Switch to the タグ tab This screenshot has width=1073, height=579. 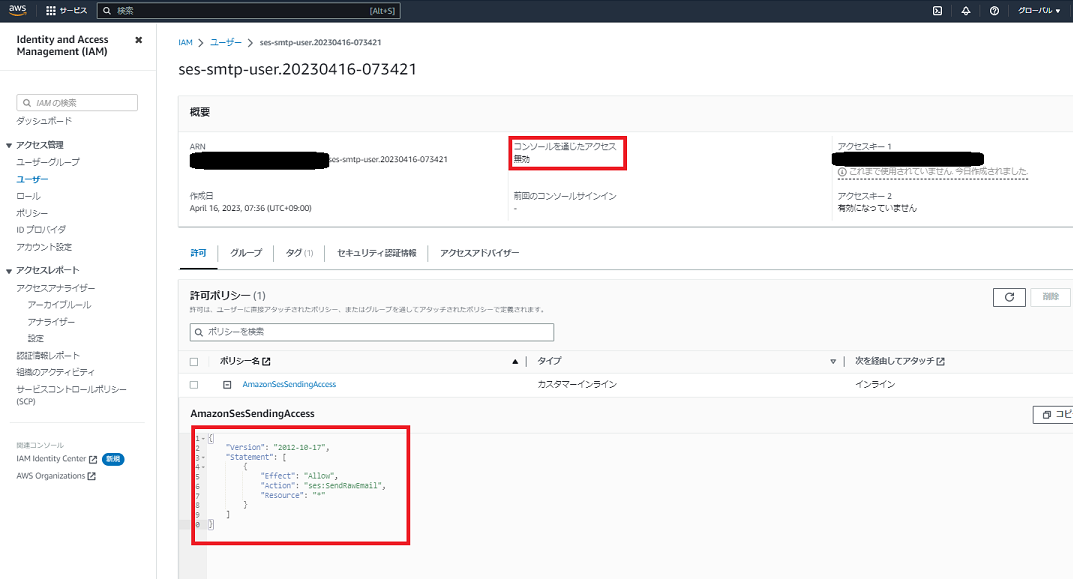[x=299, y=253]
